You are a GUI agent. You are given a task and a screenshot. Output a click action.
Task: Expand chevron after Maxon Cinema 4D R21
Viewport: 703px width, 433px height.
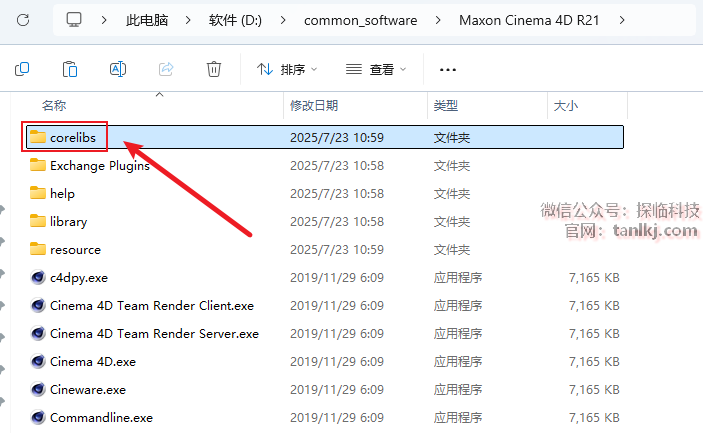[x=622, y=20]
